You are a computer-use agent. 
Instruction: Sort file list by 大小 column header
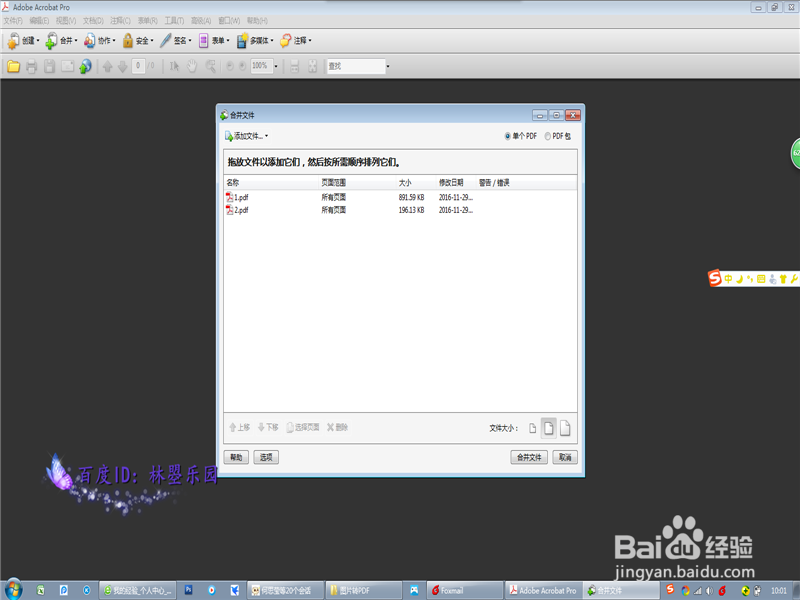[415, 183]
